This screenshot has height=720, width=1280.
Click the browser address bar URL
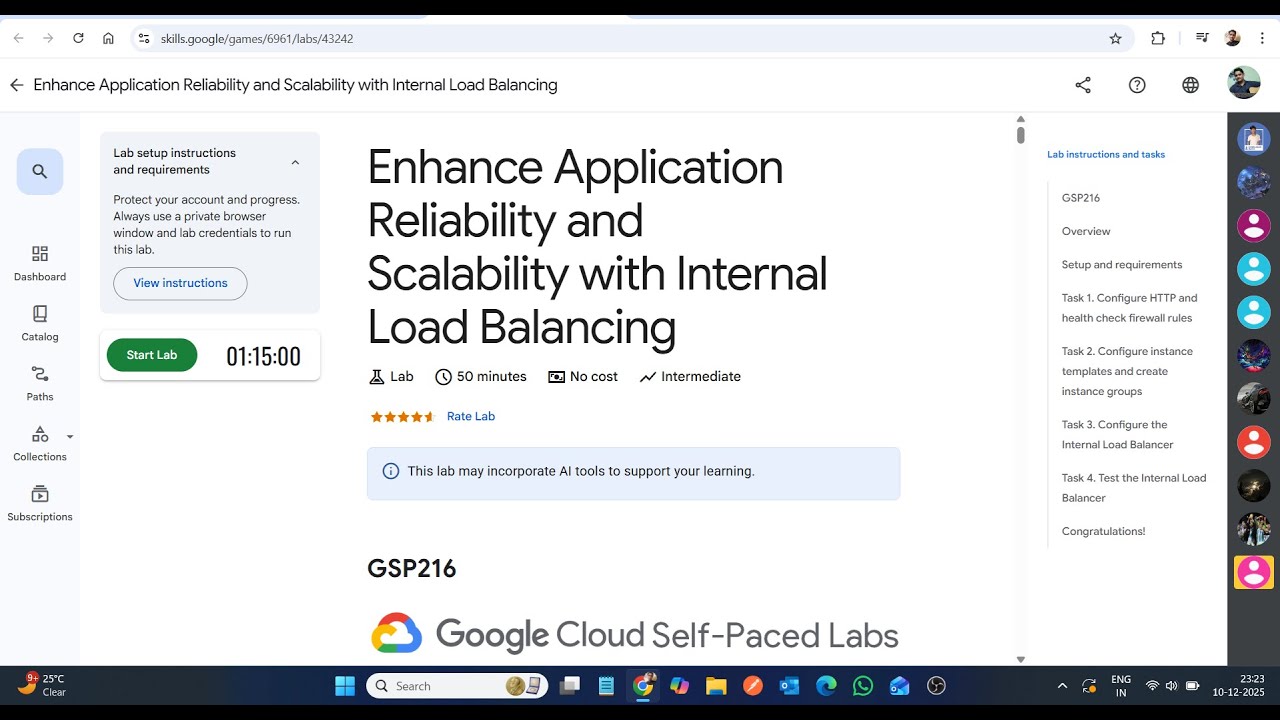pos(257,39)
